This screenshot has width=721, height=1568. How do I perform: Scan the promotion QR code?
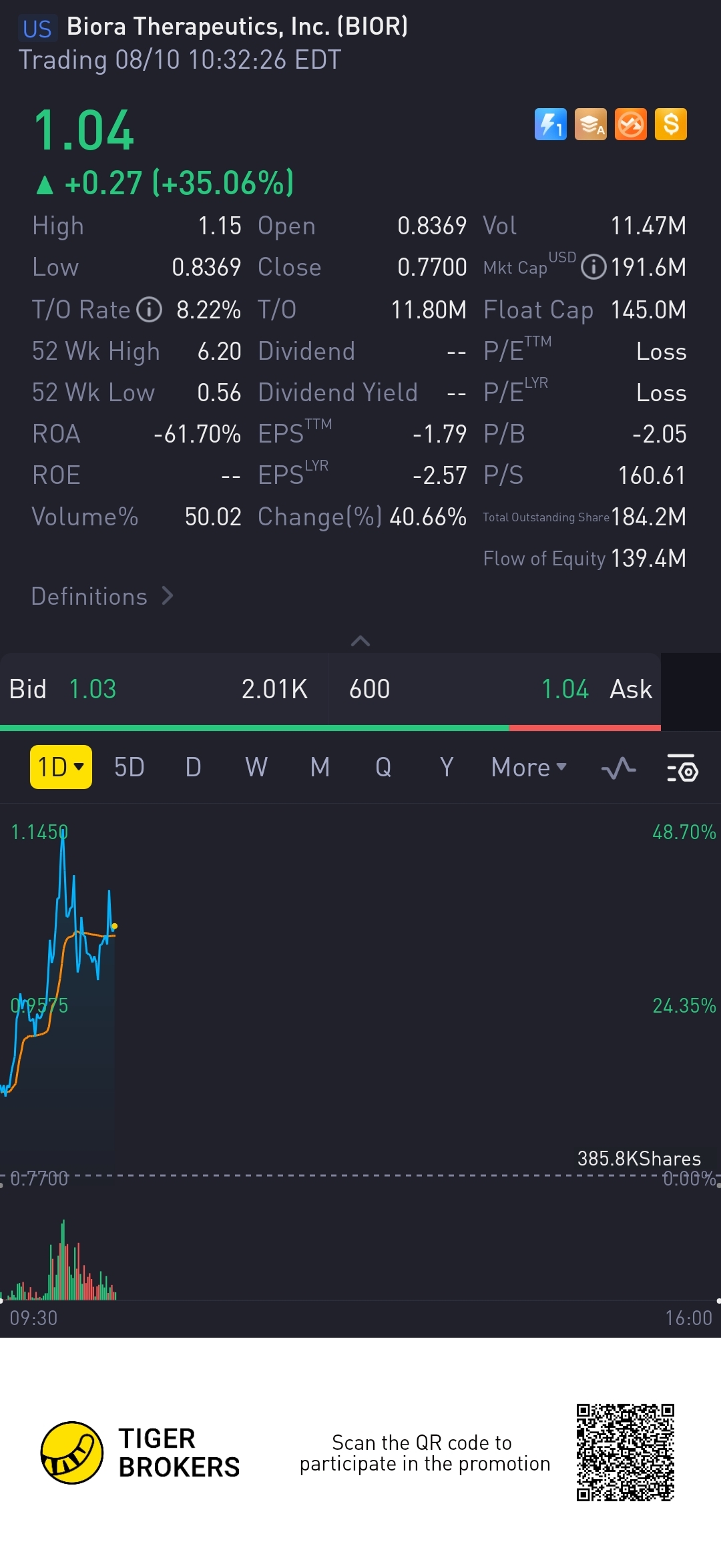tap(626, 1453)
